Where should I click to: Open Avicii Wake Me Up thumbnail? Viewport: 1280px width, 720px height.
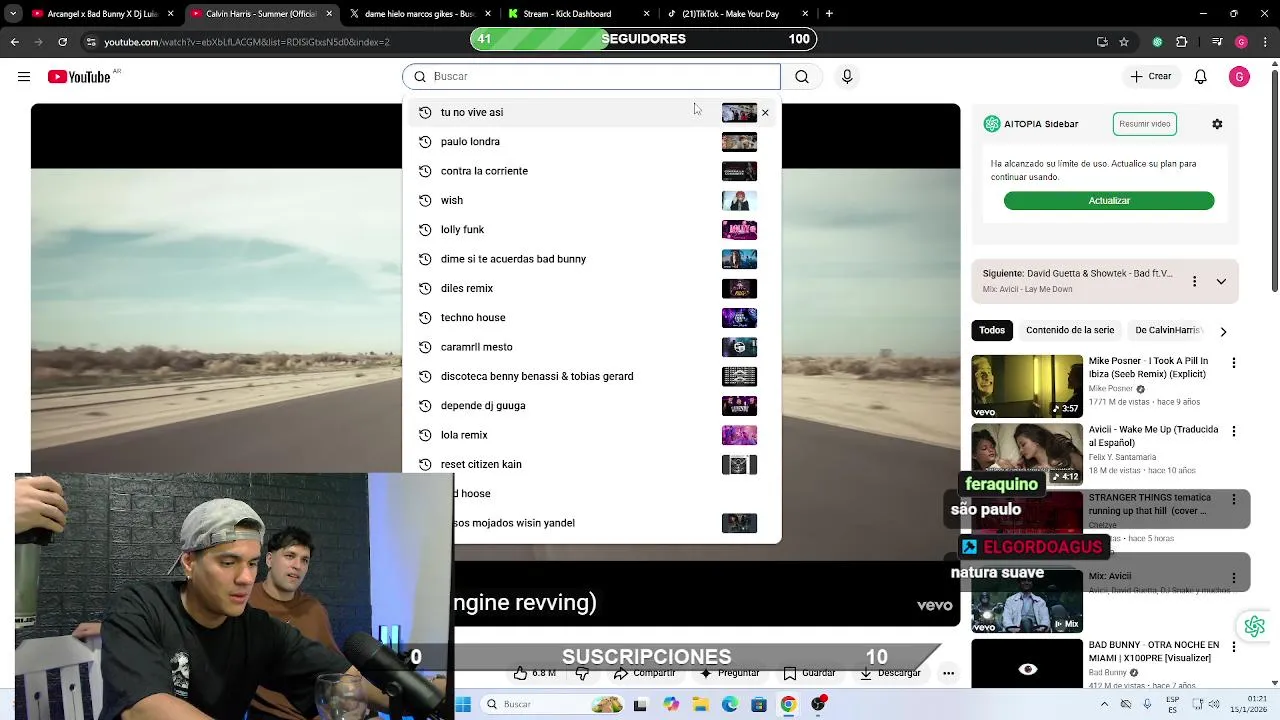point(1027,454)
